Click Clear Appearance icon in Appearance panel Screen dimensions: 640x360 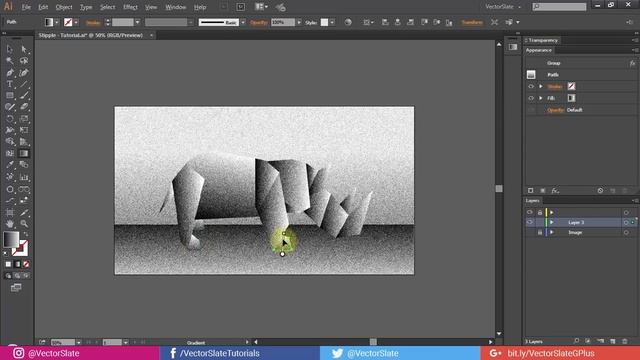tap(600, 191)
